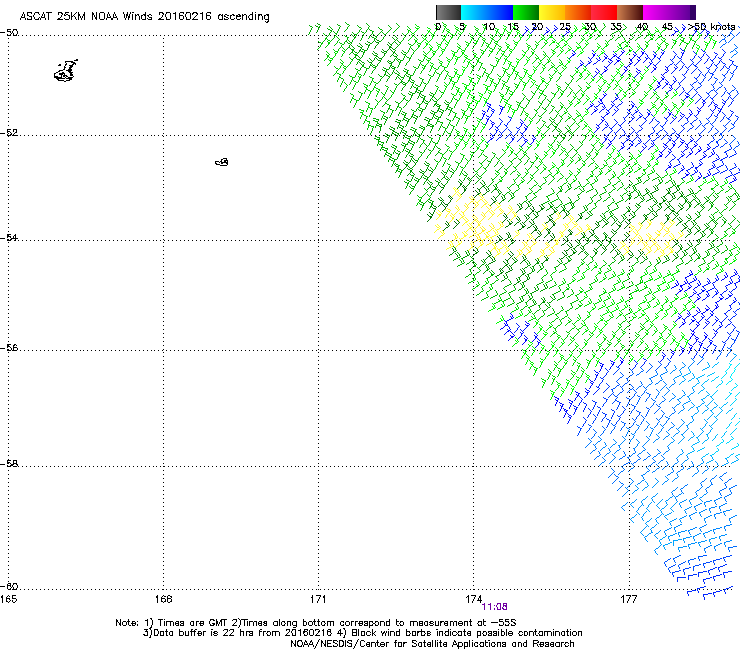
Task: Click the '10' knots legend label
Action: point(489,27)
